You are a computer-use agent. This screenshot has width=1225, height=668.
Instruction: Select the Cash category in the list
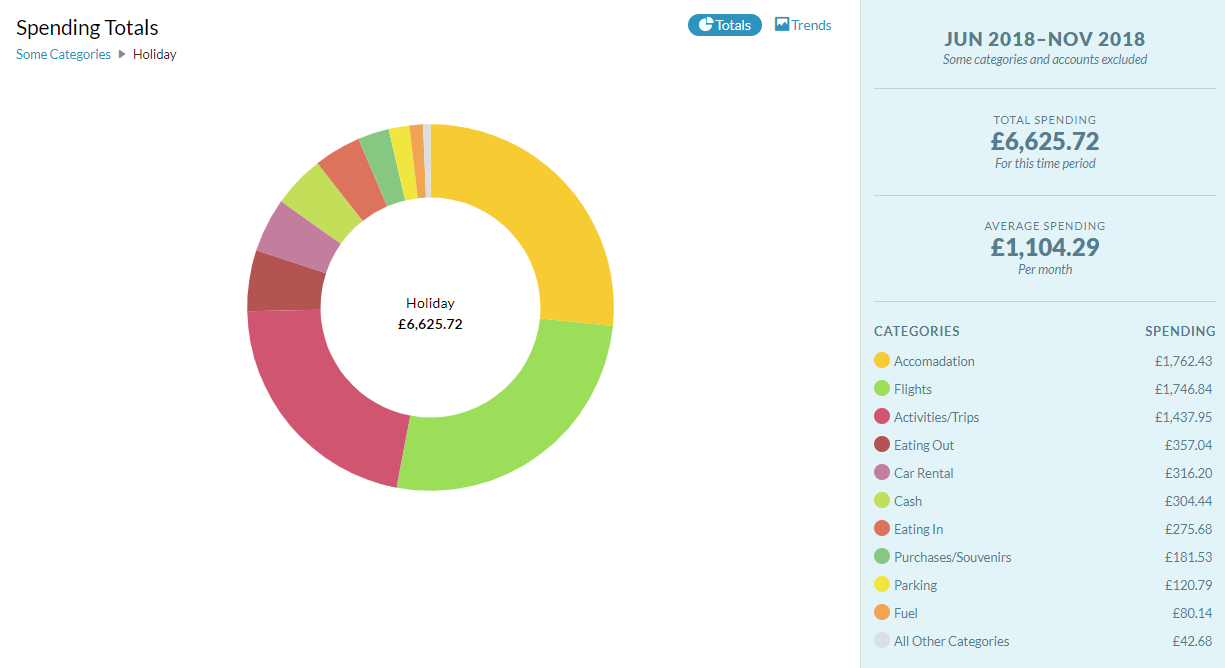click(x=1044, y=501)
